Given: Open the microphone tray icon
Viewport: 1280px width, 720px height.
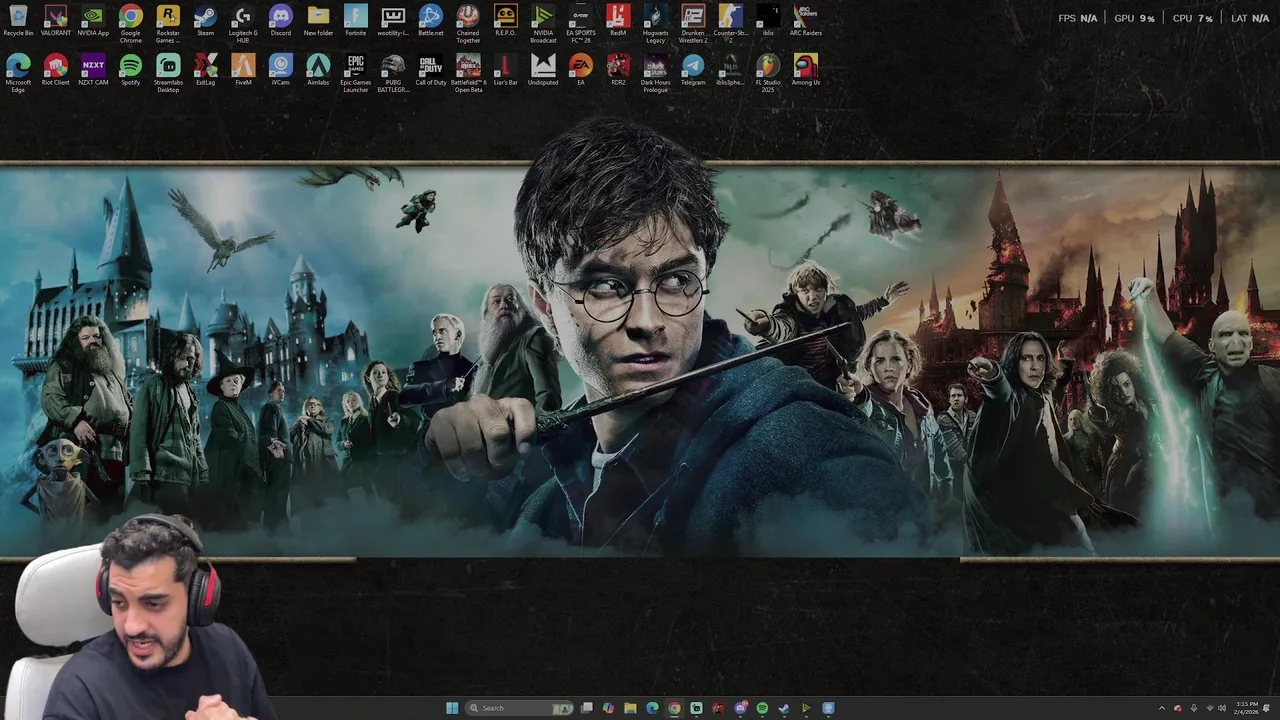Looking at the screenshot, I should click(1193, 708).
